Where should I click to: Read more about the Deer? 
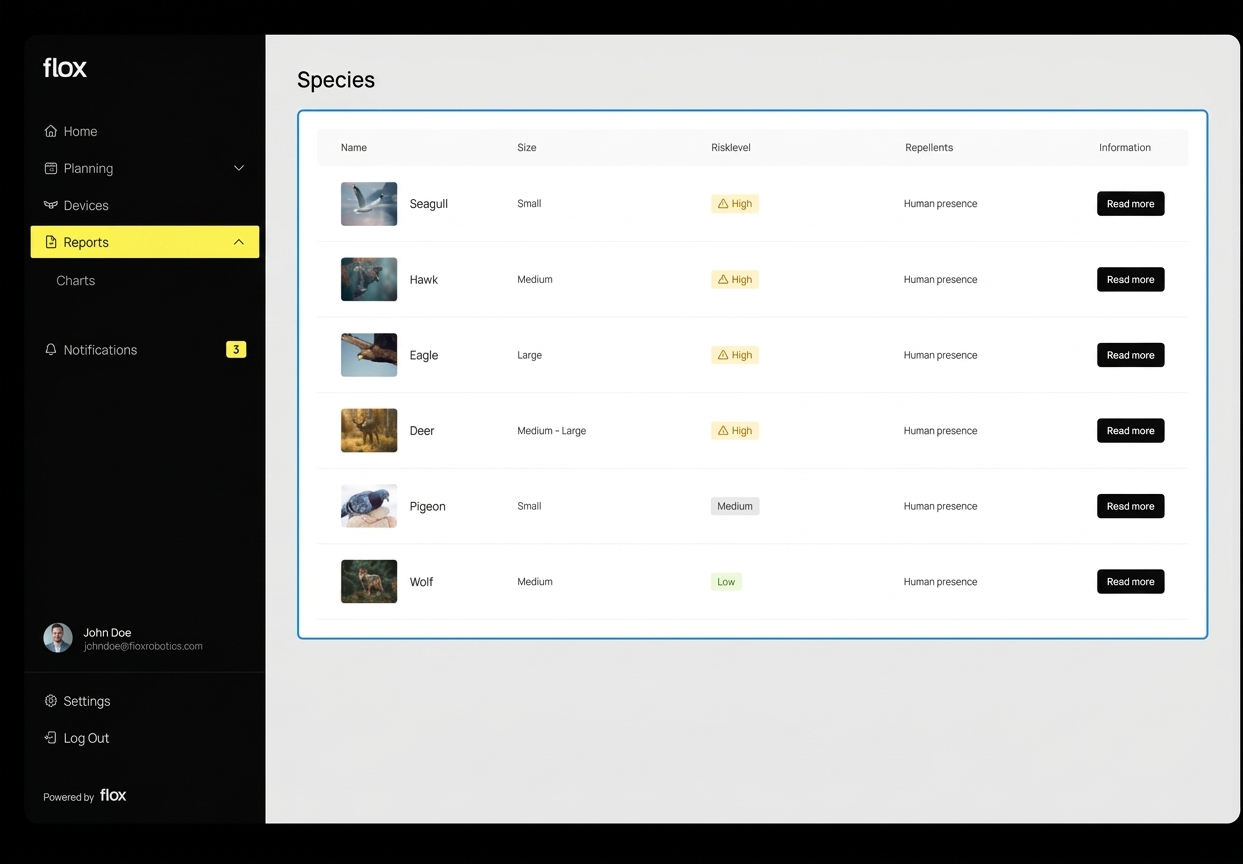coord(1130,431)
